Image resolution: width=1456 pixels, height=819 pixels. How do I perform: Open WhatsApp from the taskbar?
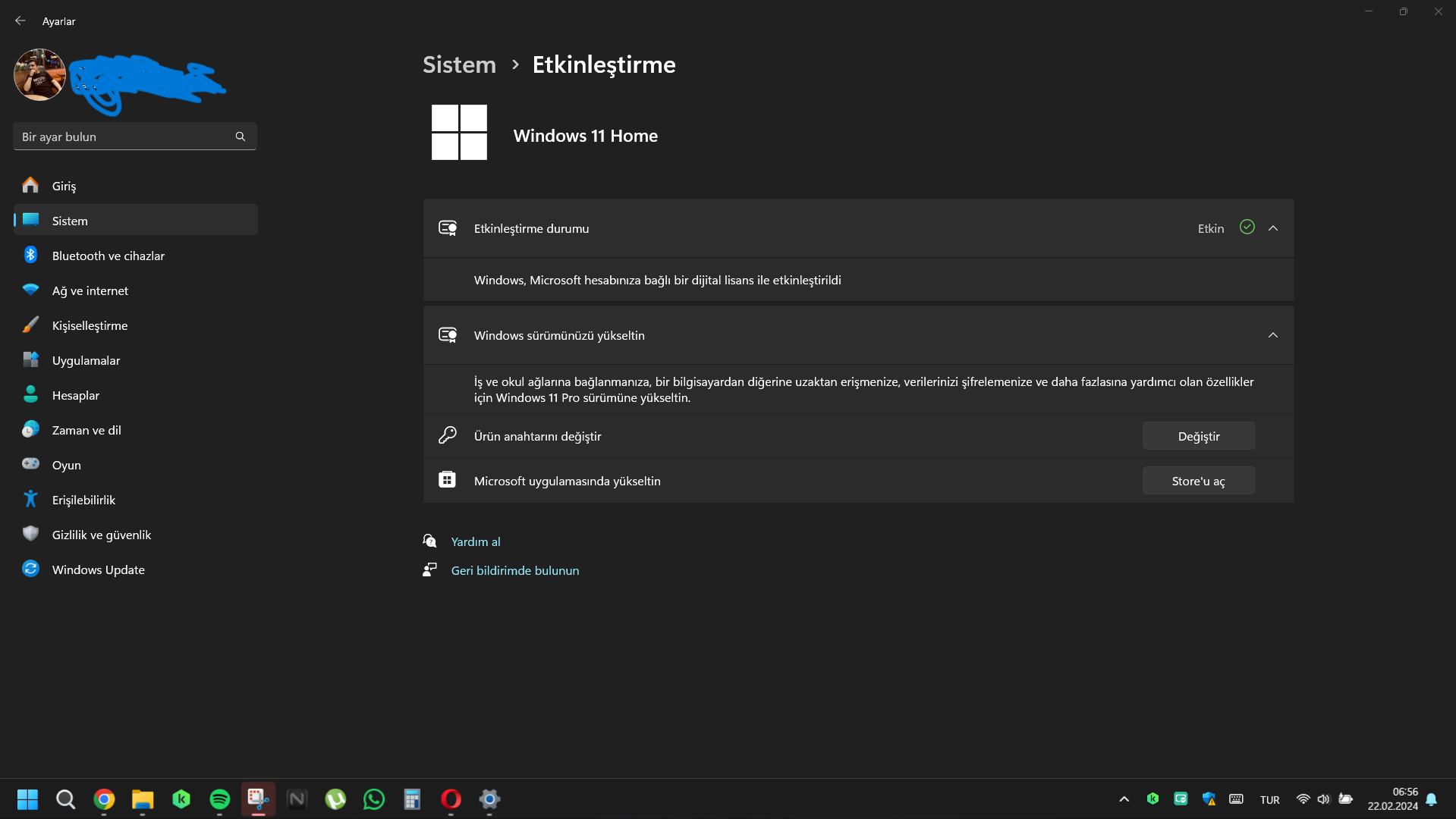click(374, 799)
